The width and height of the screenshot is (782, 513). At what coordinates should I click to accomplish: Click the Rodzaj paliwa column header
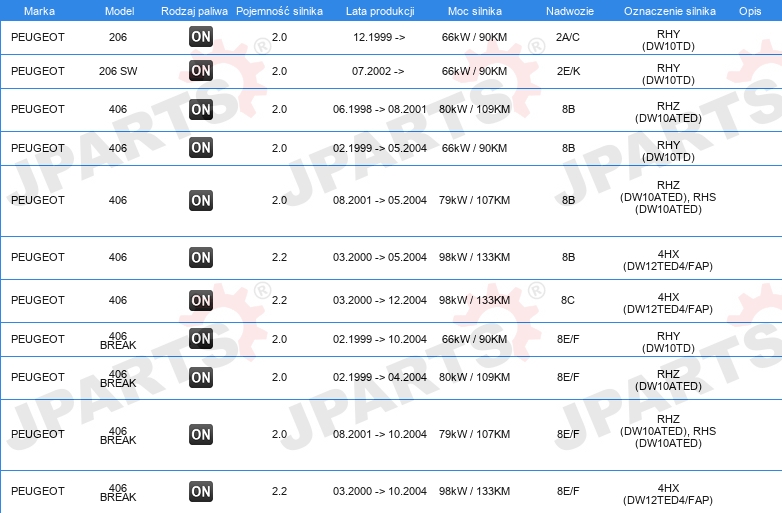coord(195,11)
